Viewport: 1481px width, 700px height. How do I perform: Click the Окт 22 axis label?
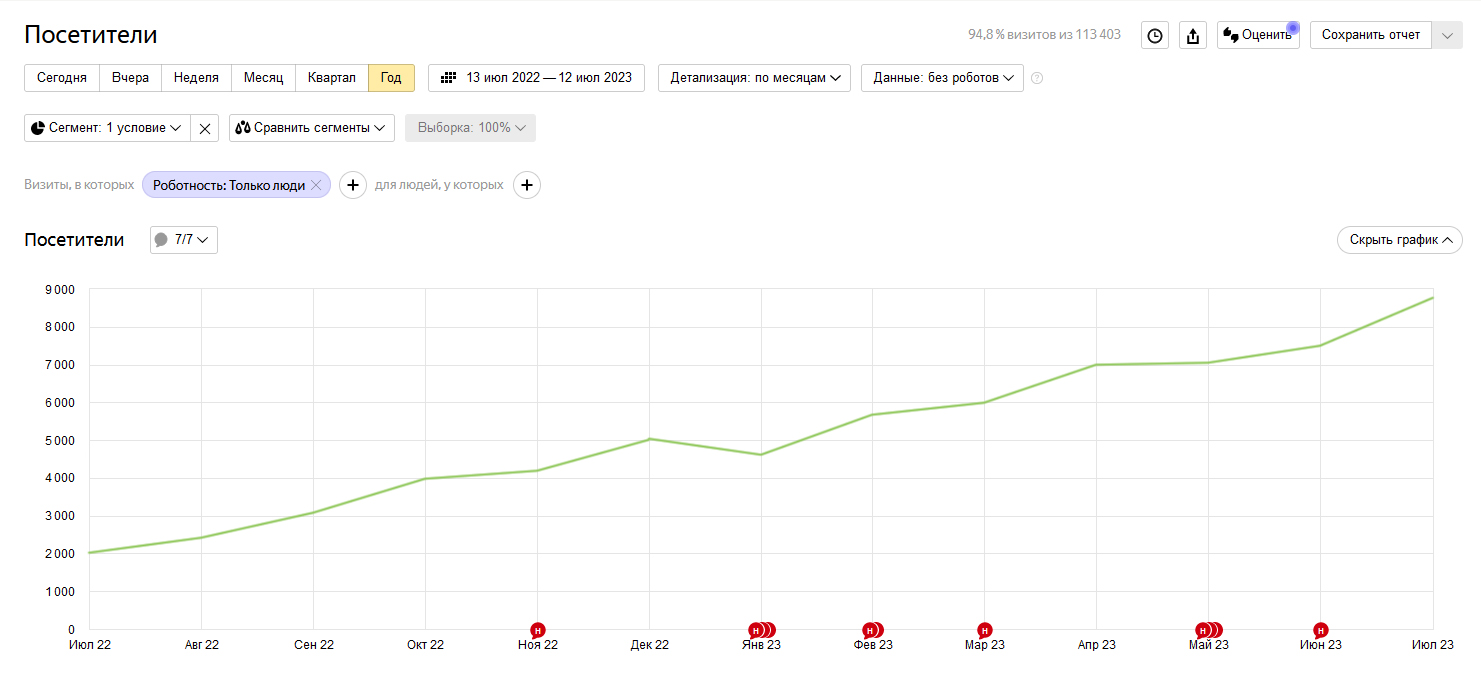tap(425, 645)
